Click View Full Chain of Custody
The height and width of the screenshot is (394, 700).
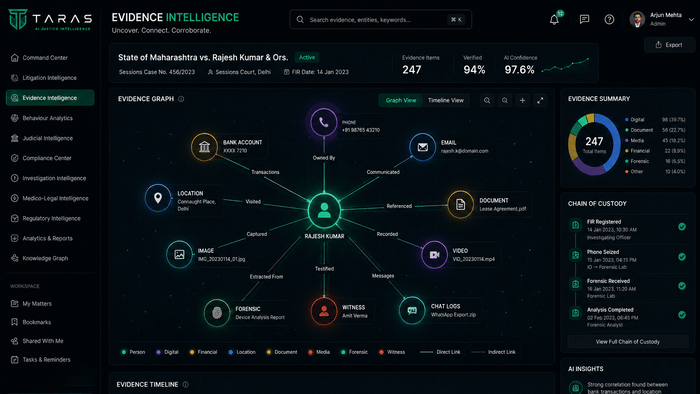tap(627, 342)
